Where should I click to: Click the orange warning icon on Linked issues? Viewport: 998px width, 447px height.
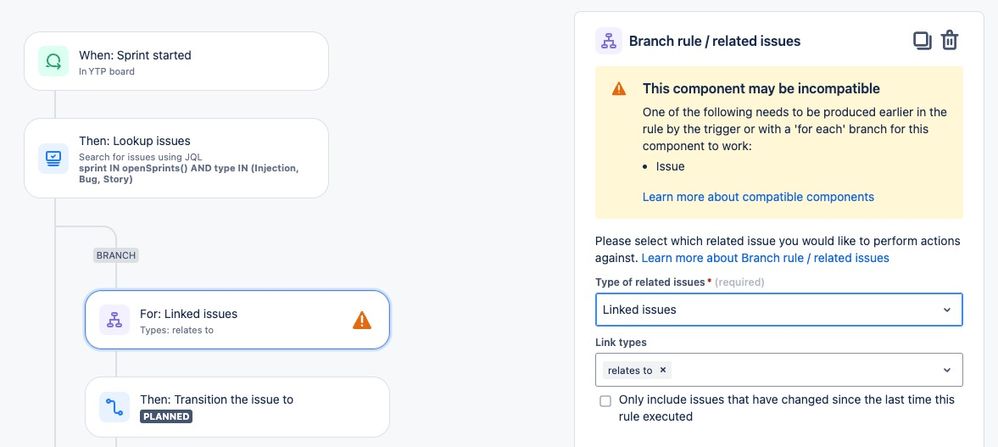pos(362,320)
